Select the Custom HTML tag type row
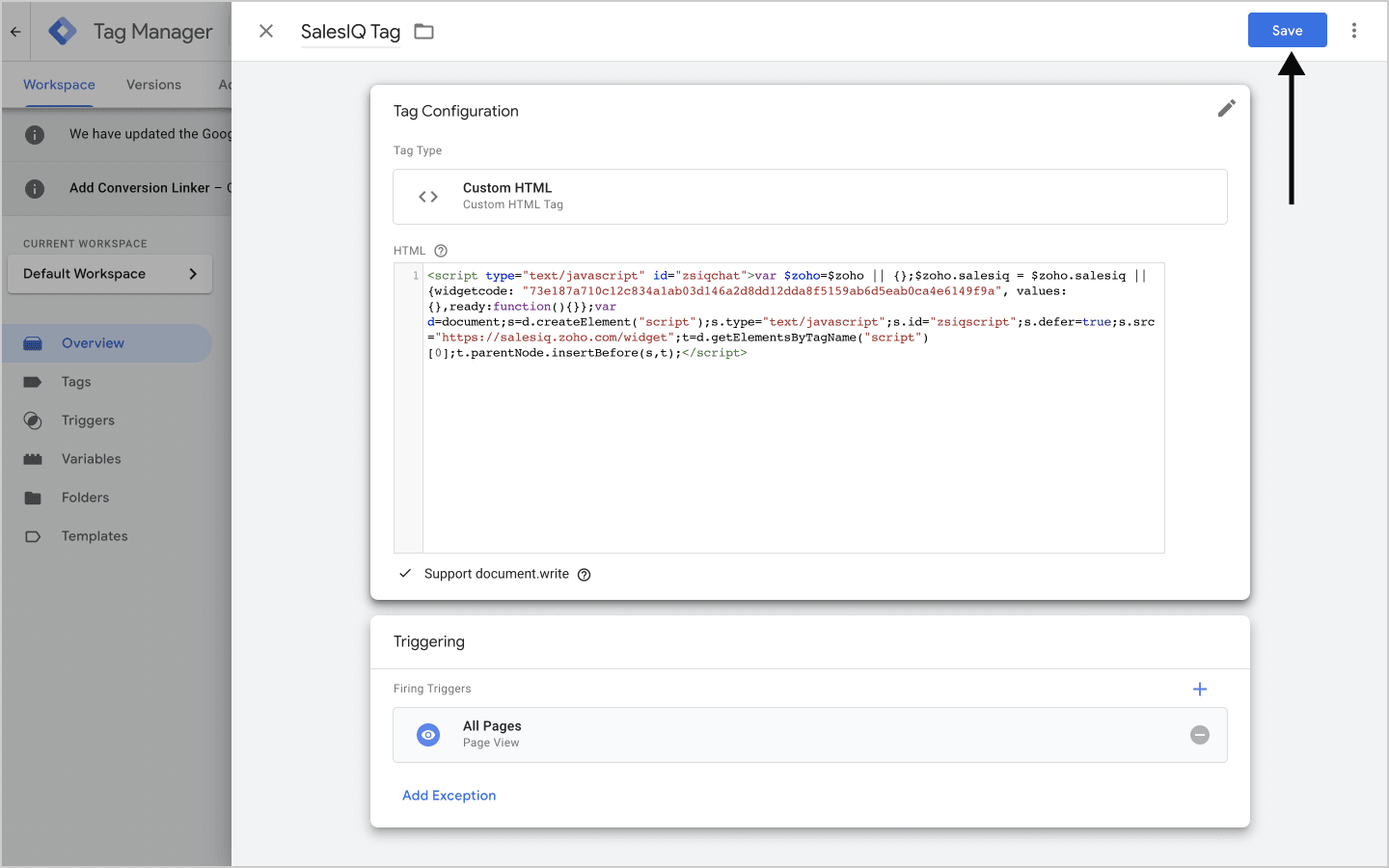1389x868 pixels. [x=810, y=197]
